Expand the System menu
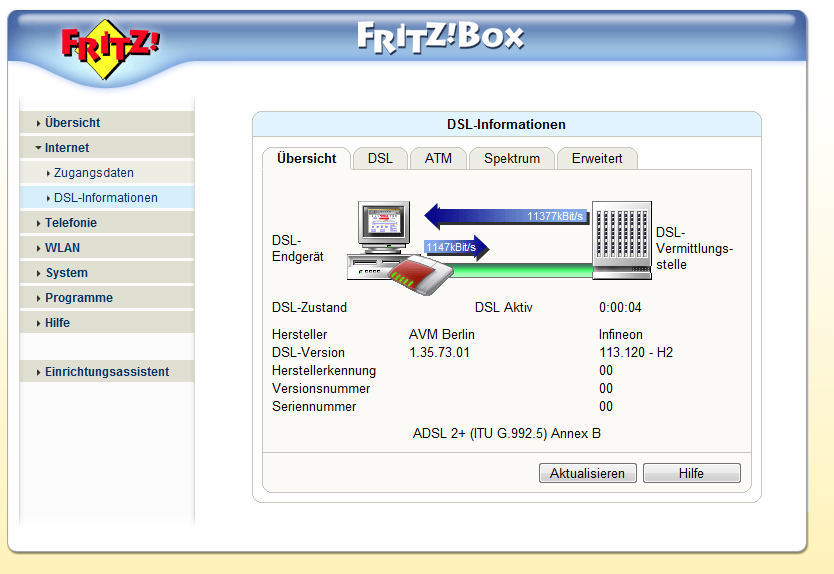Viewport: 834px width, 574px height. (x=107, y=273)
